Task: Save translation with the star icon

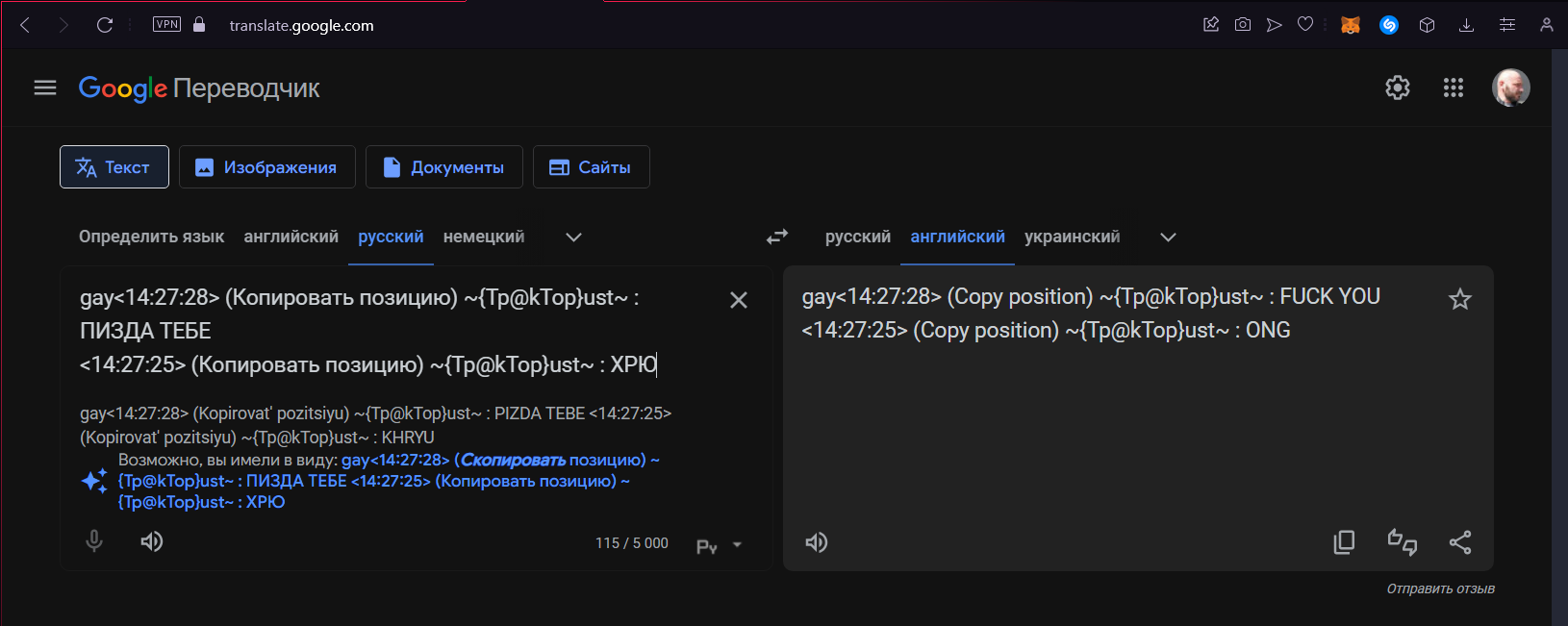Action: tap(1460, 299)
